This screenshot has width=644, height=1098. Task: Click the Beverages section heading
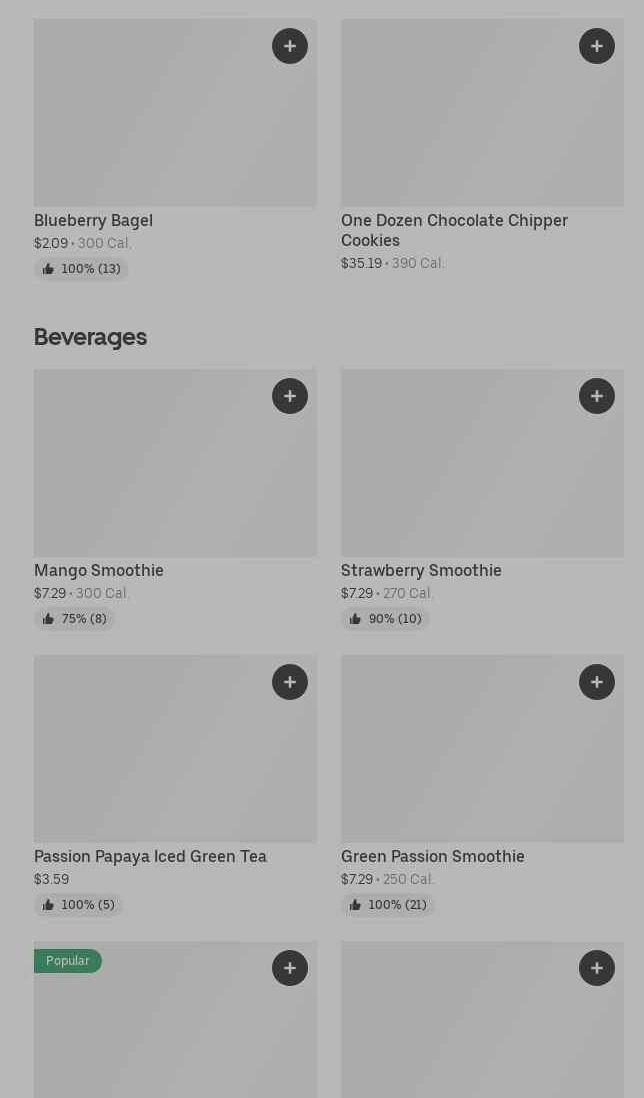click(90, 337)
